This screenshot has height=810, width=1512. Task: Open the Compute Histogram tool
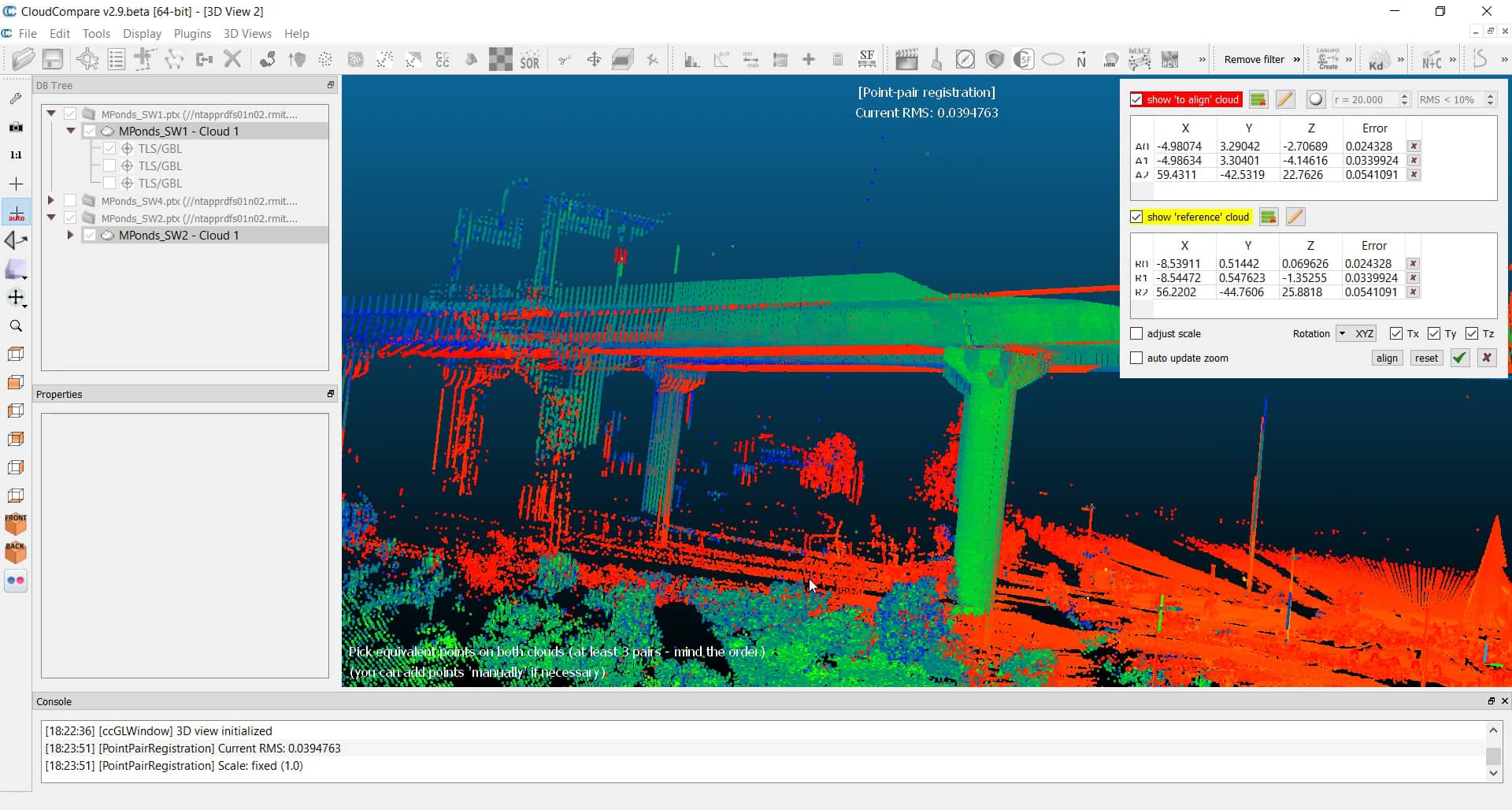tap(691, 59)
